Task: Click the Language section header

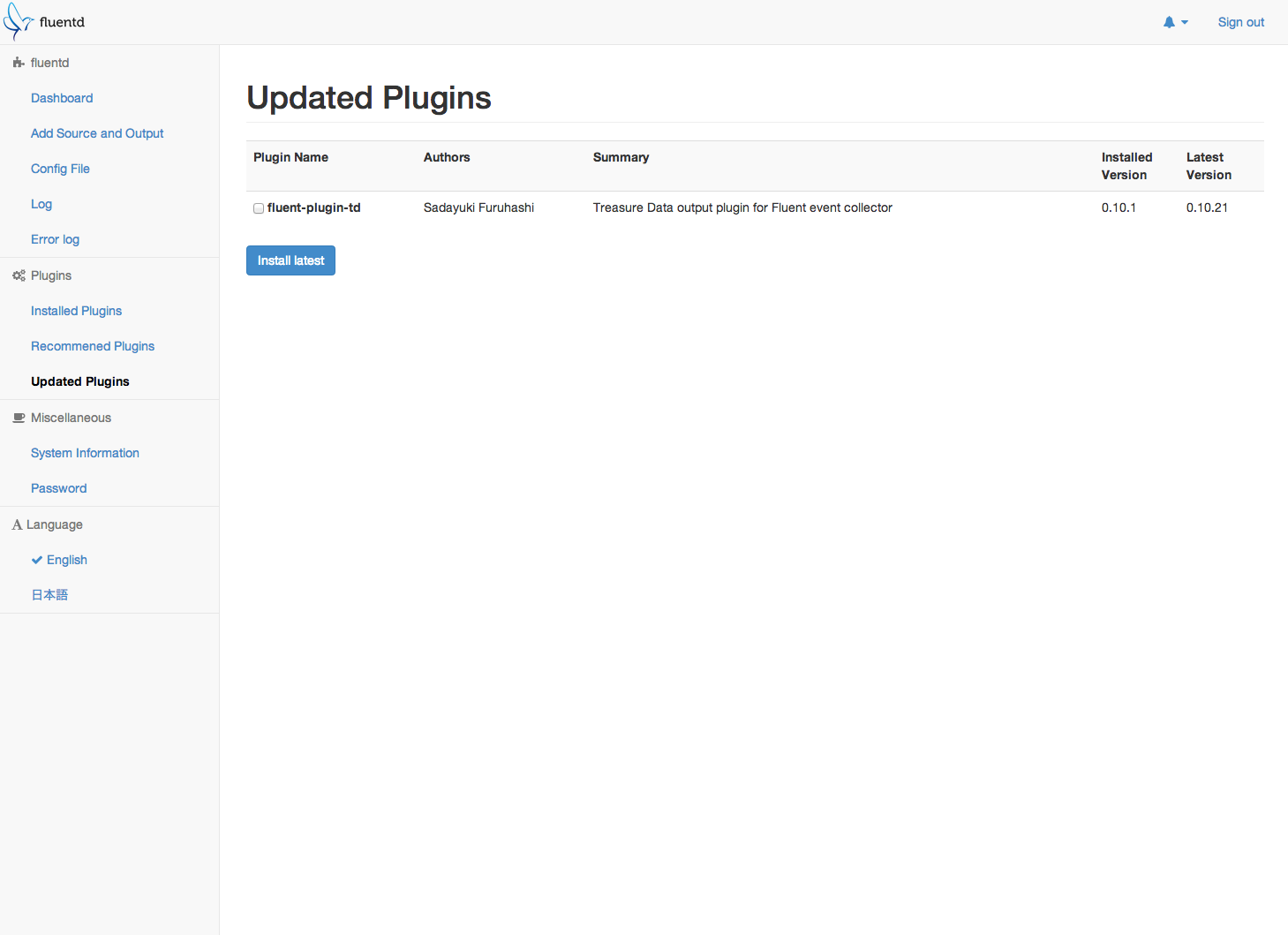Action: (x=54, y=524)
